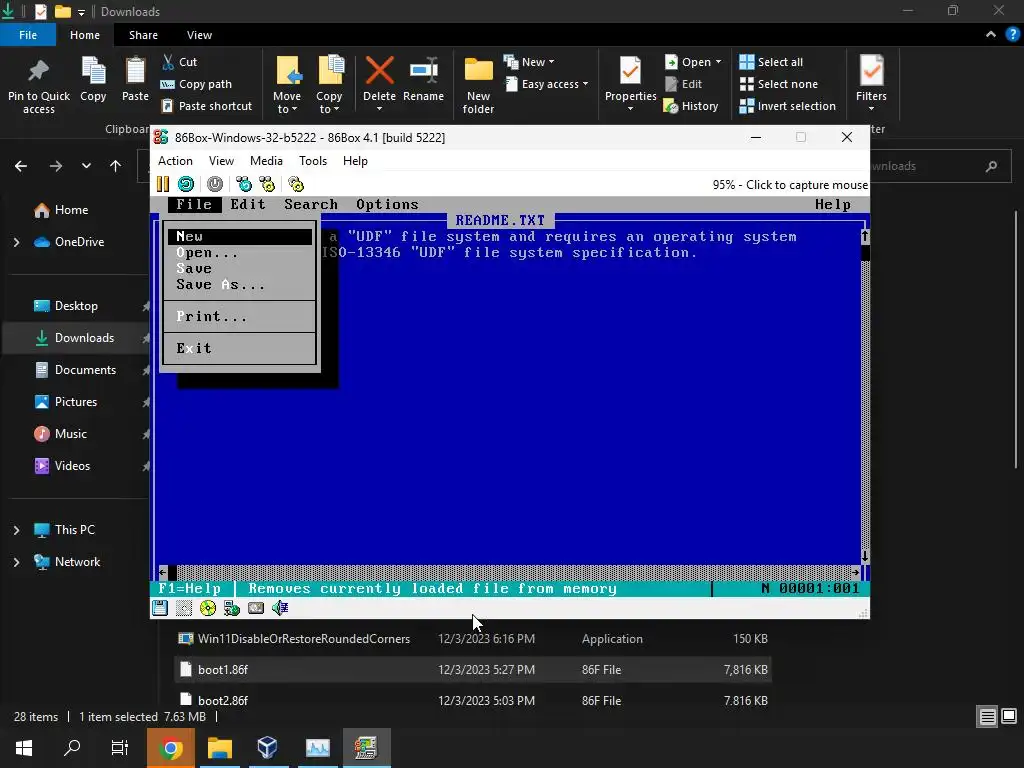Click DOS editor vertical scrollbar down arrow
This screenshot has height=768, width=1024.
tap(865, 556)
